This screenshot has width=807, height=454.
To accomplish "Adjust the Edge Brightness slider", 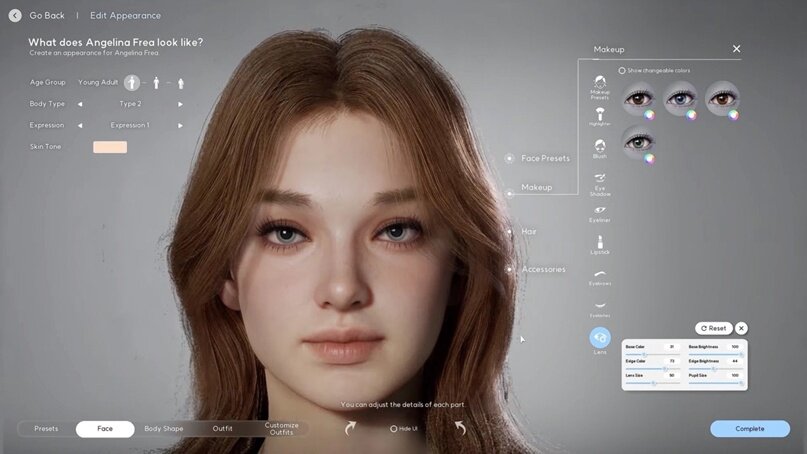I will (716, 369).
